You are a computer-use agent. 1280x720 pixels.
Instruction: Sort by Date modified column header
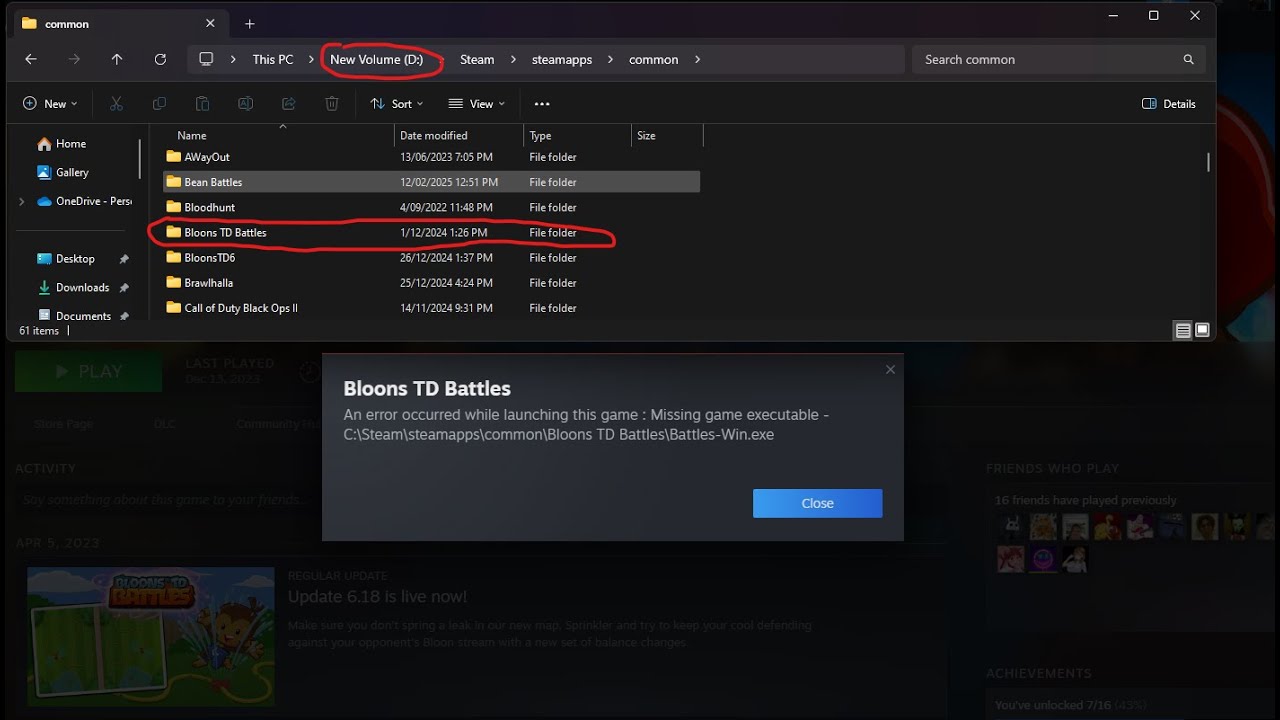click(x=459, y=136)
